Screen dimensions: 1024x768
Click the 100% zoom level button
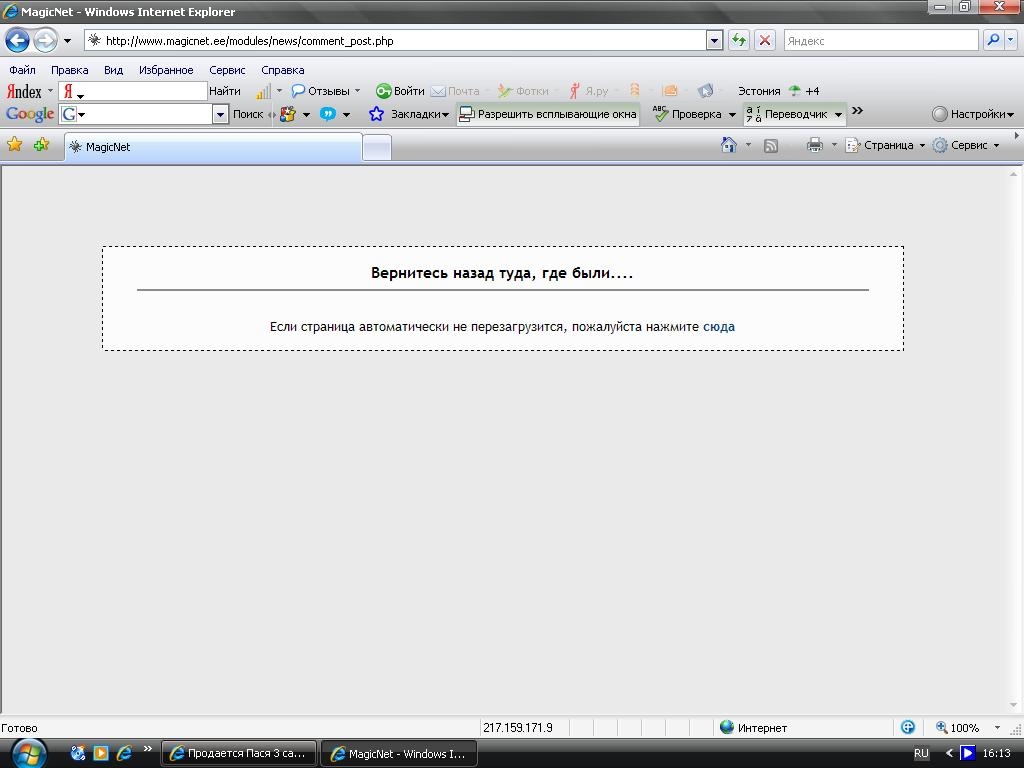click(x=957, y=728)
